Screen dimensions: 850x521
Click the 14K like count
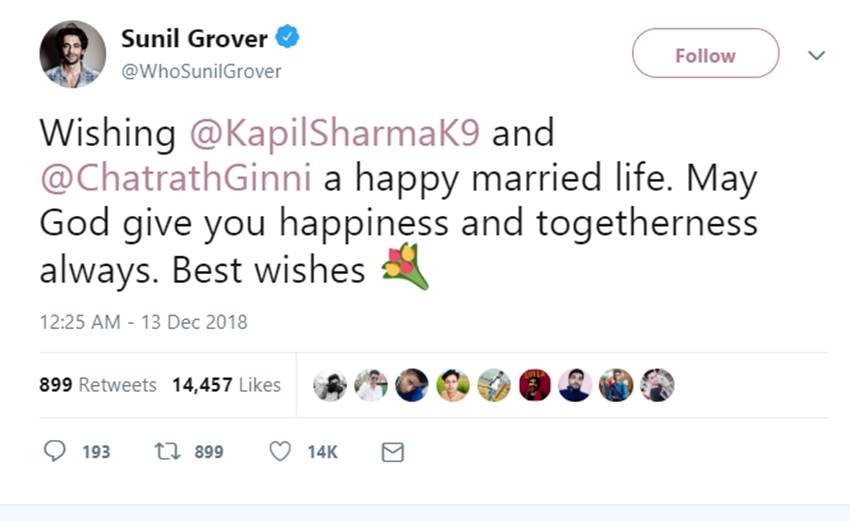322,452
